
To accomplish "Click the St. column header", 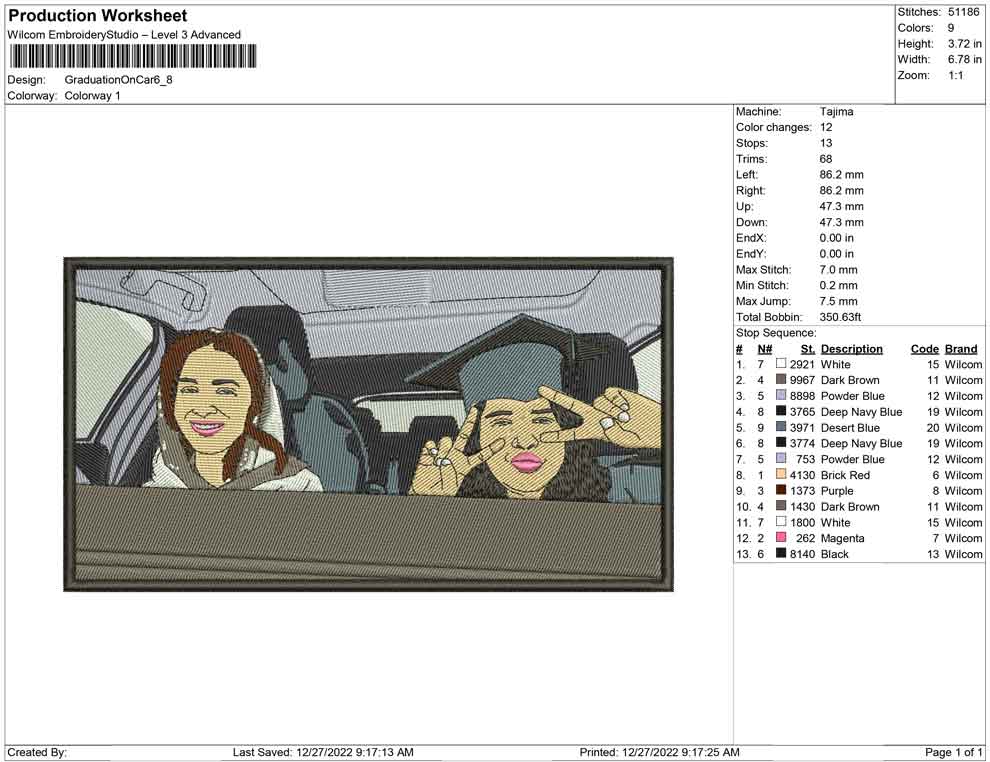I will (x=807, y=348).
